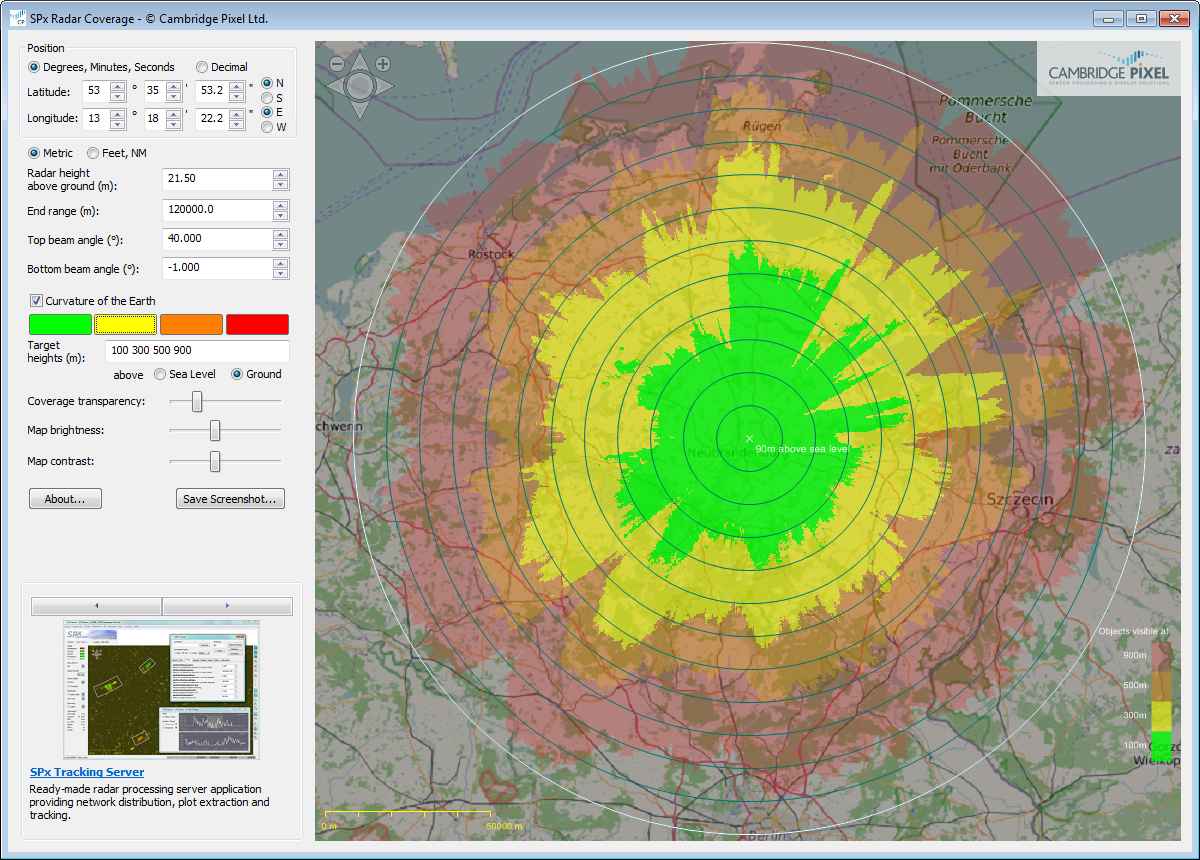The width and height of the screenshot is (1200, 860).
Task: Pan map north with up arrow
Action: (360, 65)
